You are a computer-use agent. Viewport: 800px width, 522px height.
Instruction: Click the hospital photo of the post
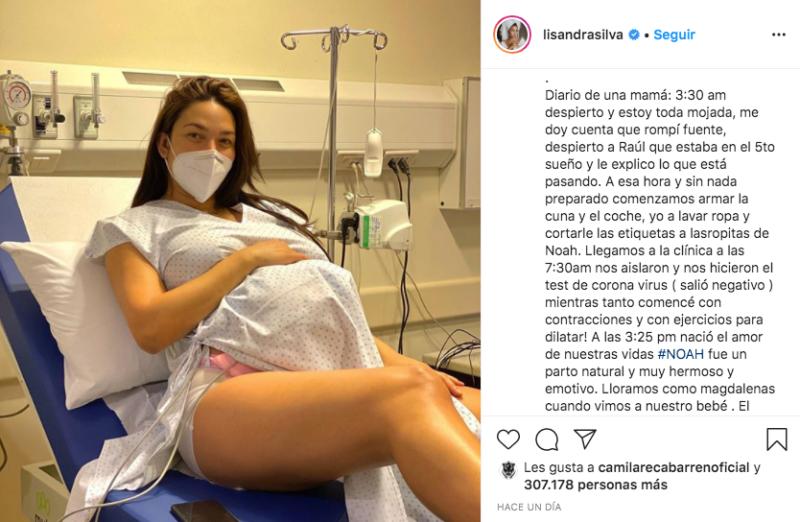[x=240, y=261]
